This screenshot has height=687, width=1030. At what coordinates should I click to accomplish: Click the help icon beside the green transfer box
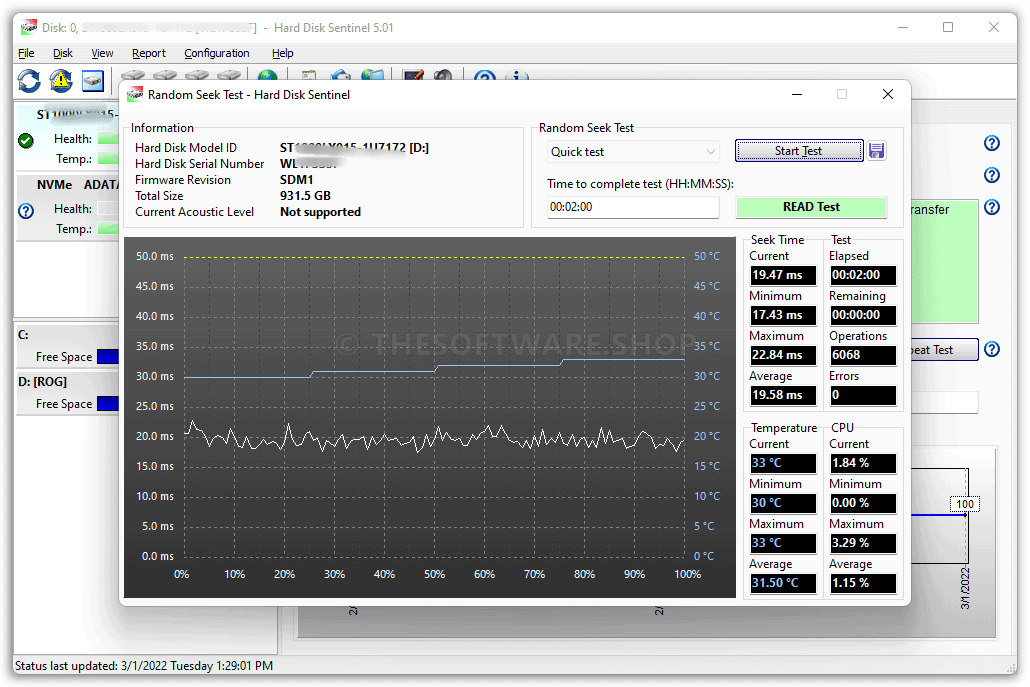992,207
